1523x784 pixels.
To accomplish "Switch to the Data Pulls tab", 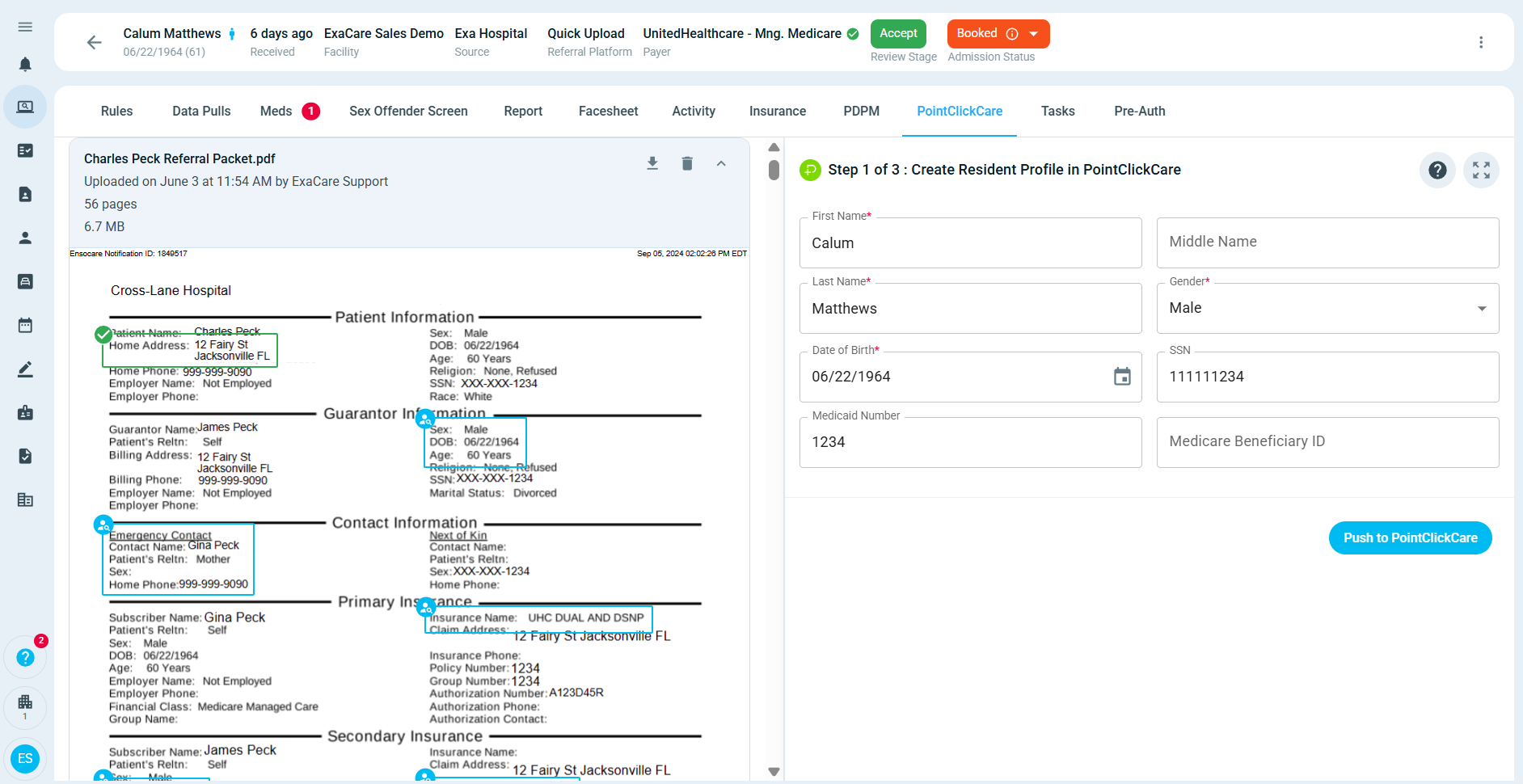I will point(201,112).
